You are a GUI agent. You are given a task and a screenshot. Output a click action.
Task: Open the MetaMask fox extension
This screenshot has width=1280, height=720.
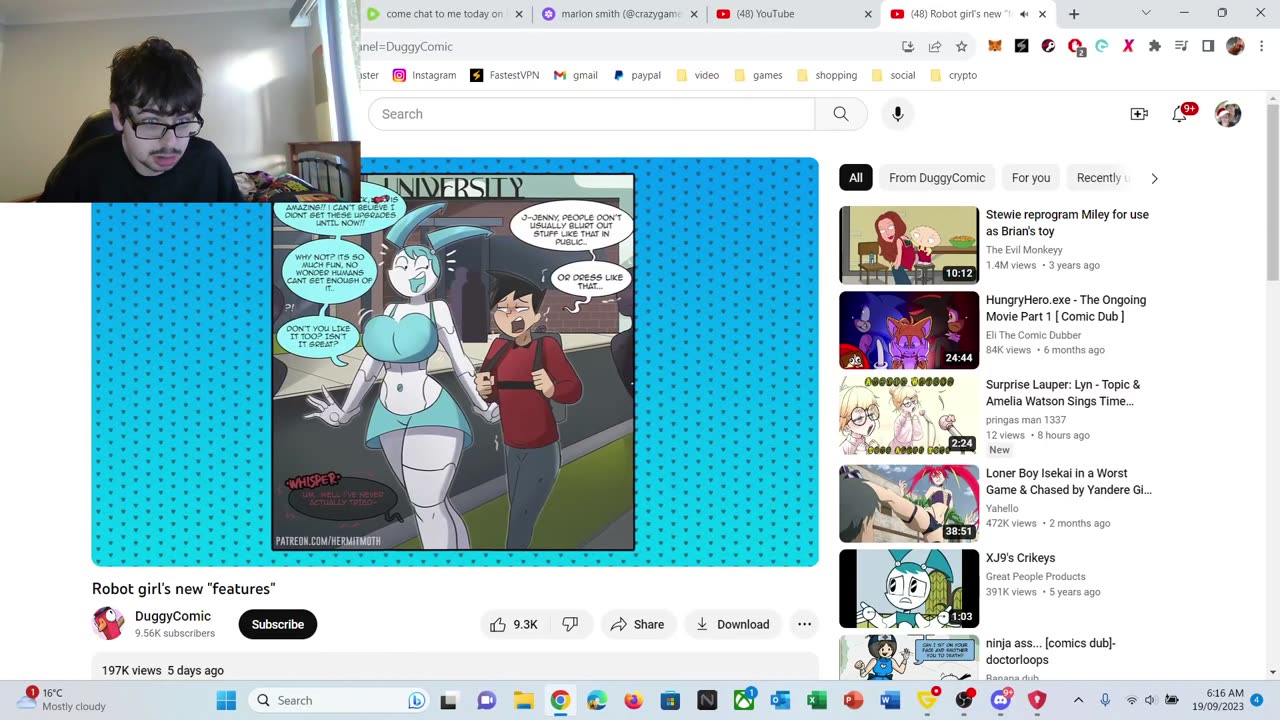pos(995,46)
